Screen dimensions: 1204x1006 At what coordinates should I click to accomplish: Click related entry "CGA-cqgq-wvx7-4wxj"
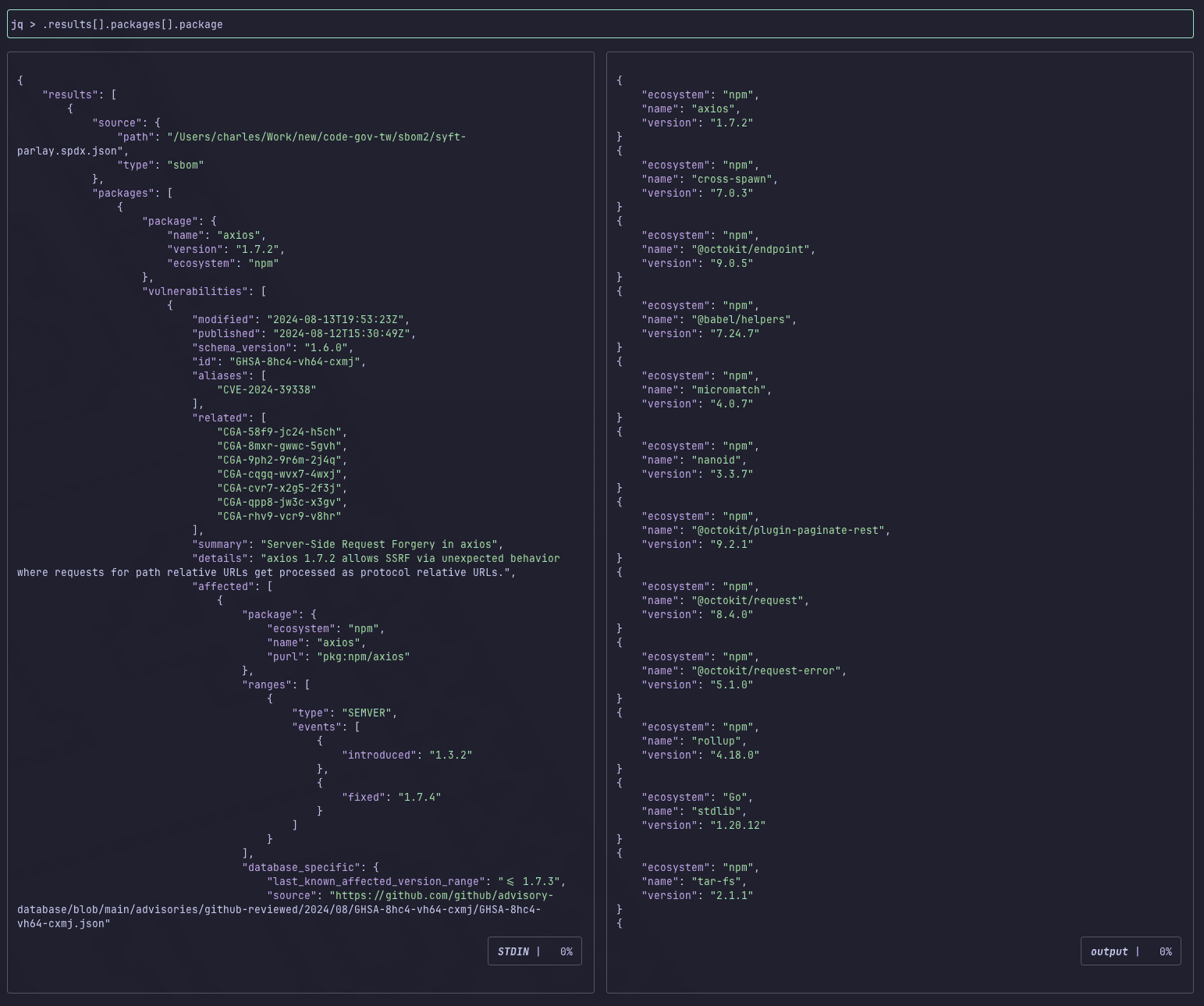[x=279, y=474]
